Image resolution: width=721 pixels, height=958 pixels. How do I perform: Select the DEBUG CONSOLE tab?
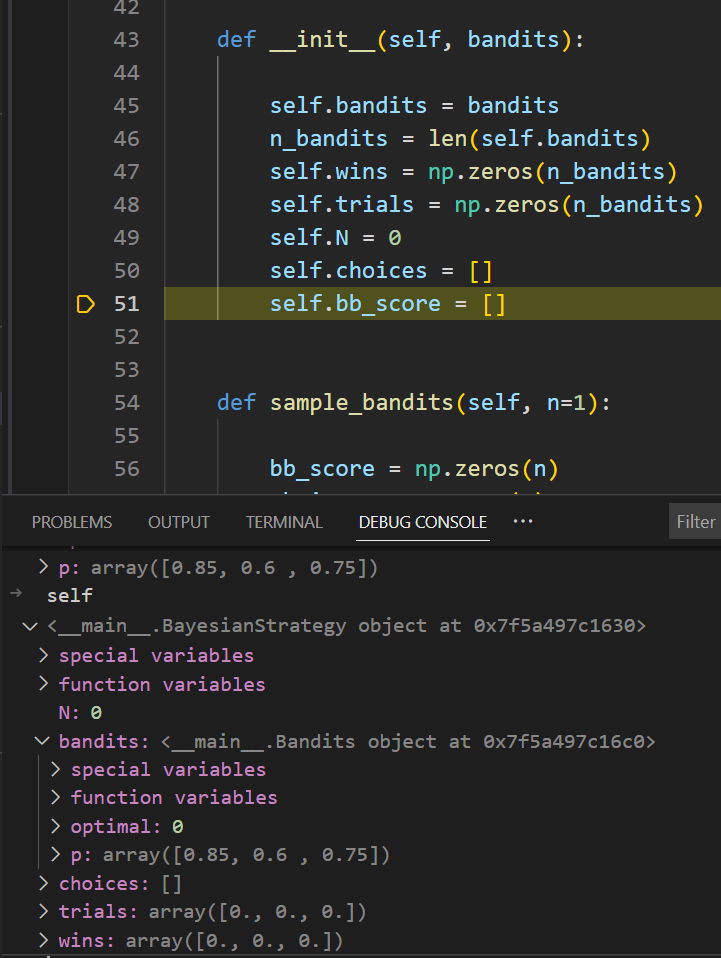pyautogui.click(x=423, y=522)
